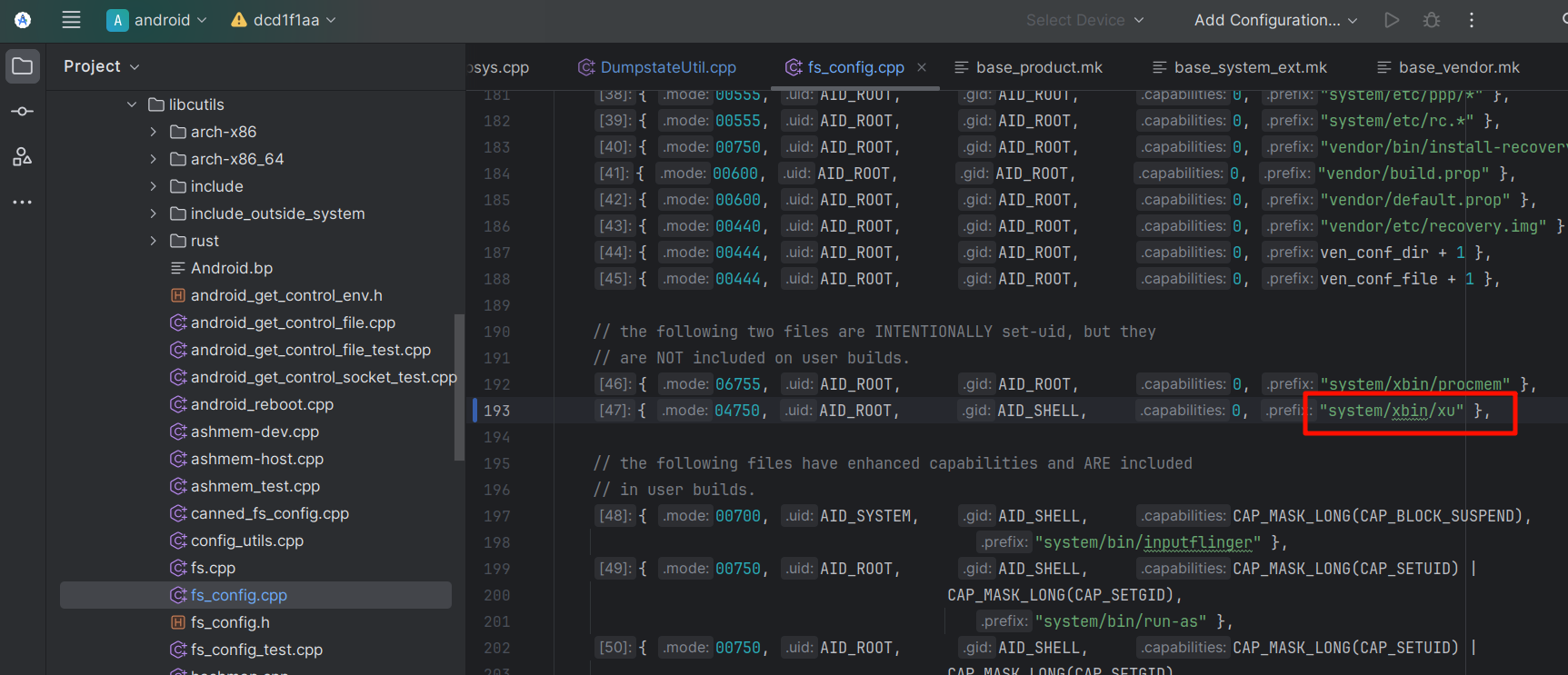Collapse the libcutils folder
This screenshot has width=1568, height=675.
[x=132, y=104]
